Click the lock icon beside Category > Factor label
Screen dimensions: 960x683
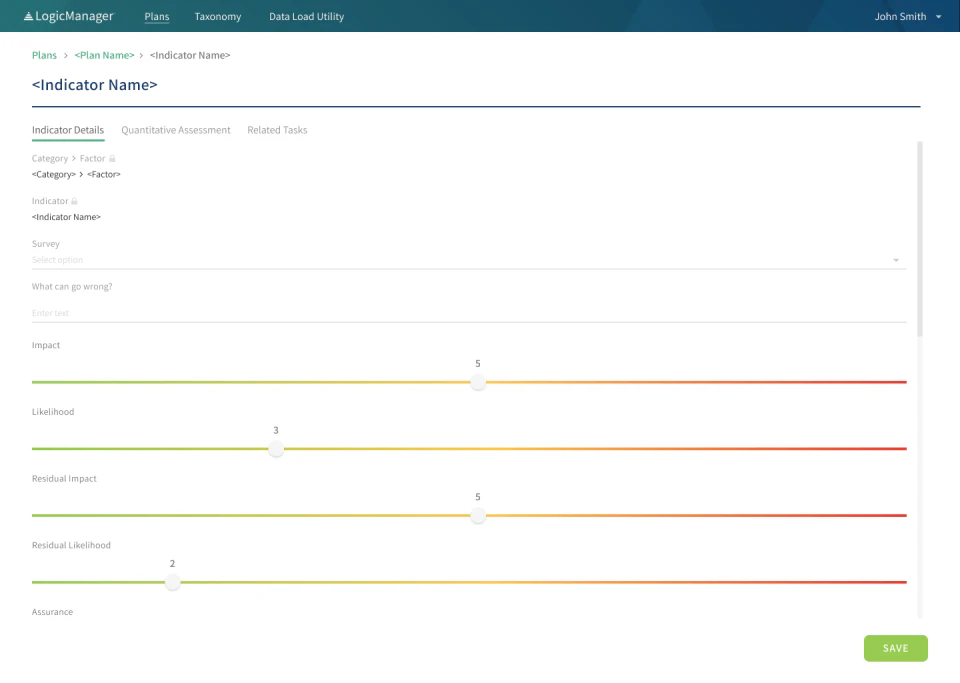pos(112,158)
